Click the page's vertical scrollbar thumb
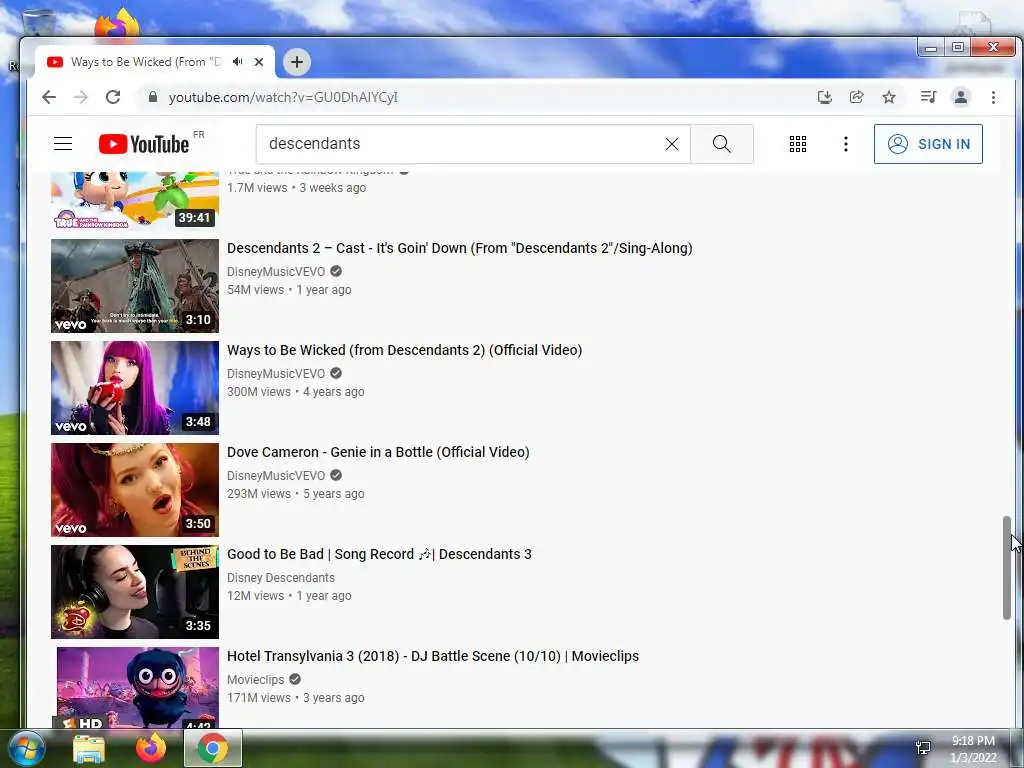Viewport: 1024px width, 768px height. click(1007, 568)
